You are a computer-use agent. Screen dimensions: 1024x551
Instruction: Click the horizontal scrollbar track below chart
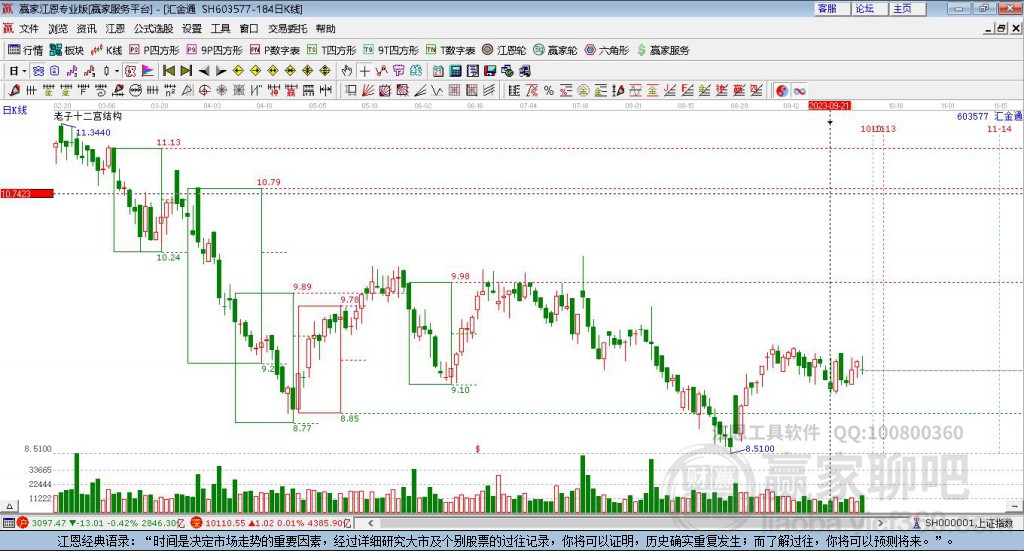coord(626,523)
